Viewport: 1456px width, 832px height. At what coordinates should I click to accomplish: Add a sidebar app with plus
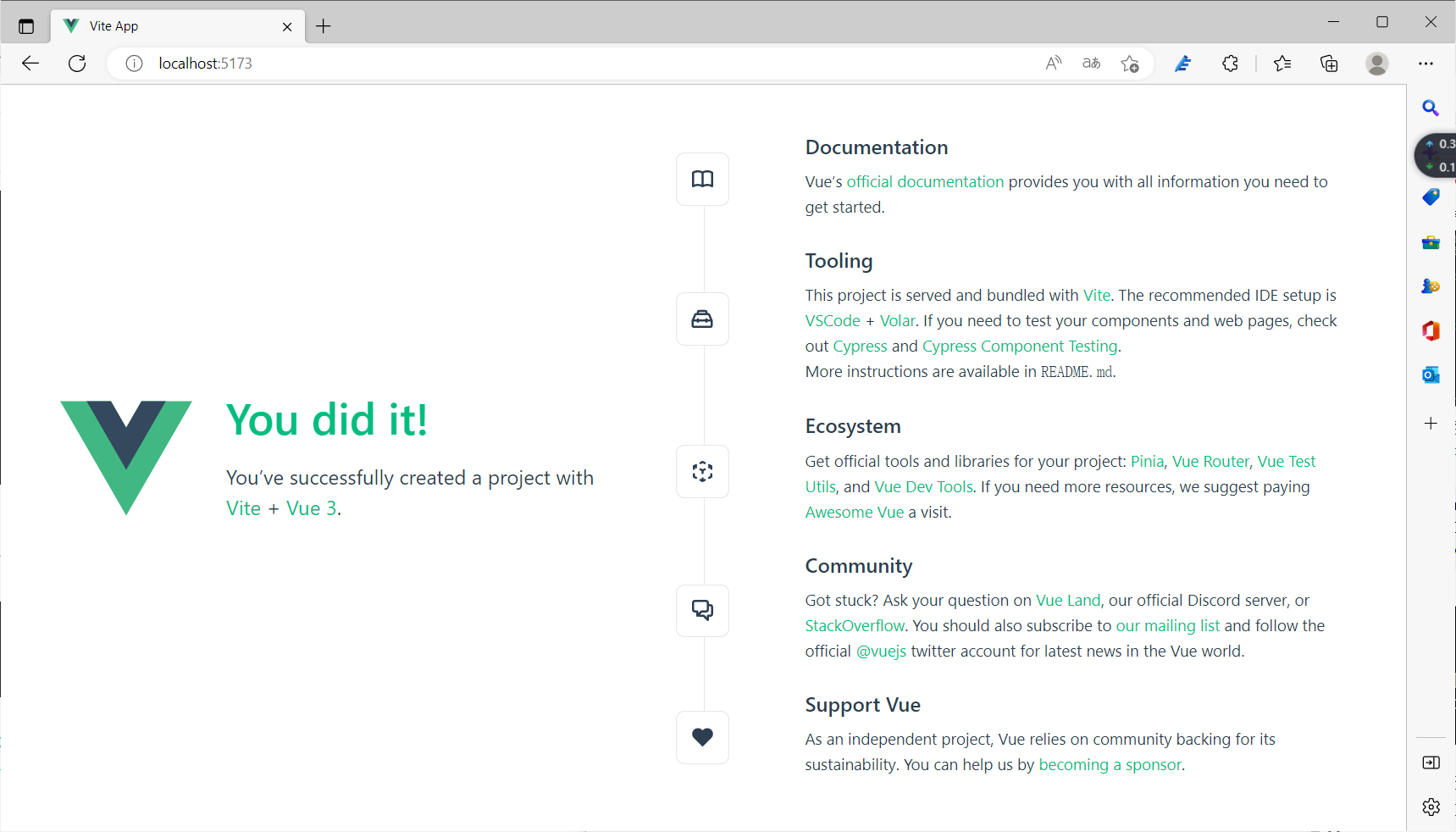pyautogui.click(x=1431, y=423)
